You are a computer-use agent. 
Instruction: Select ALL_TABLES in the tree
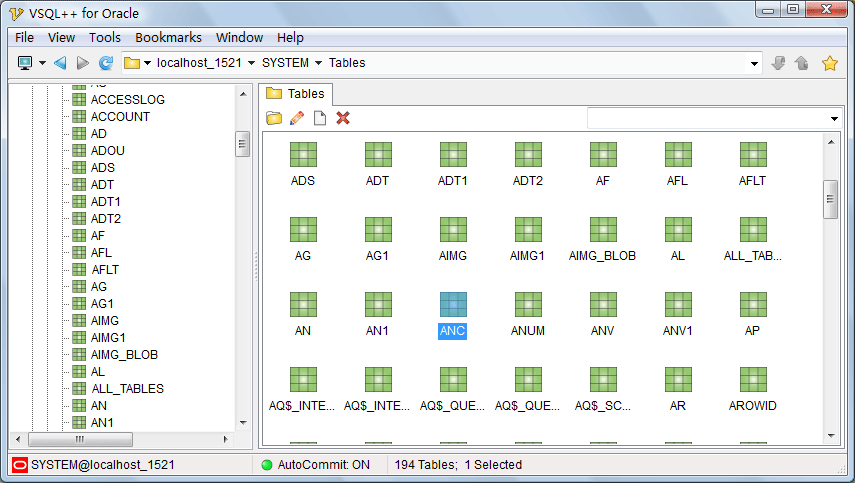pos(127,389)
